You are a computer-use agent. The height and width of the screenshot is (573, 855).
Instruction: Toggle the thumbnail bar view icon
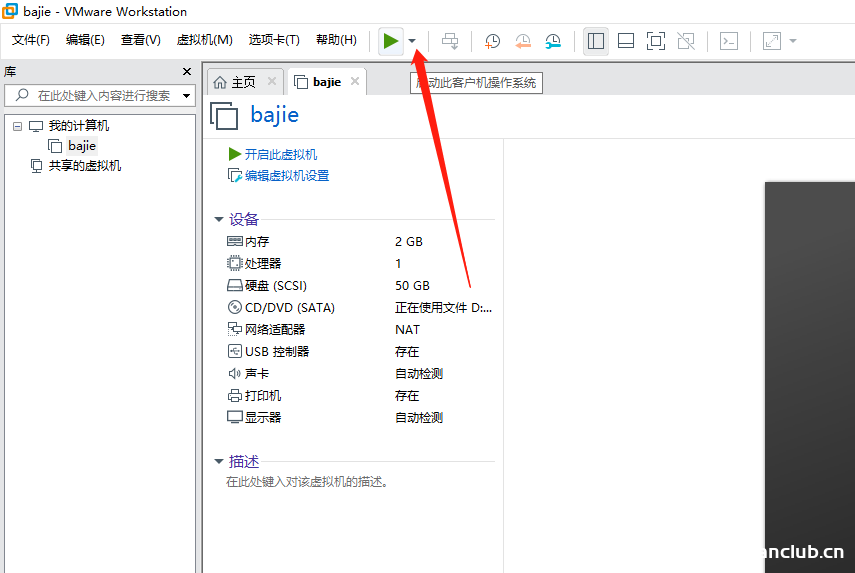pyautogui.click(x=625, y=41)
